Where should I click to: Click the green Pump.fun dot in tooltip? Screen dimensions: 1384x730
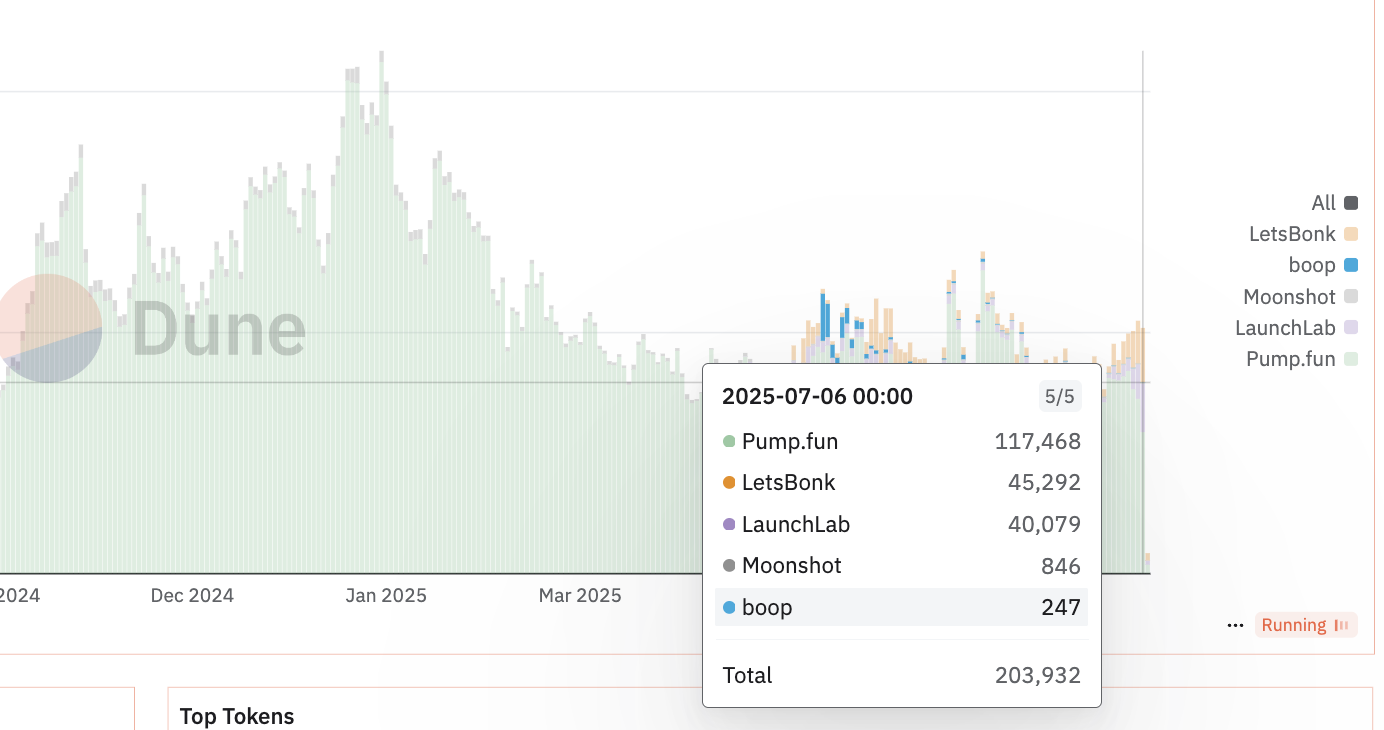[x=729, y=441]
